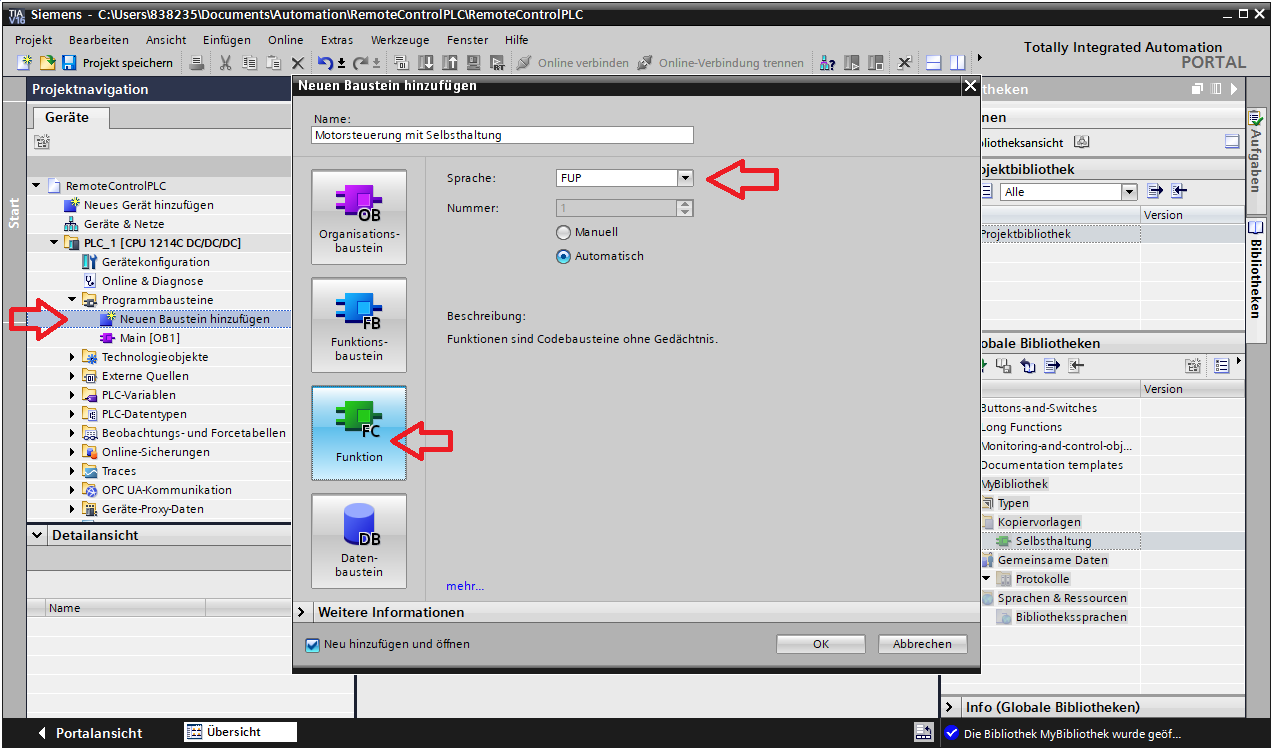Click the Übersicht button in bottom bar

tap(240, 732)
